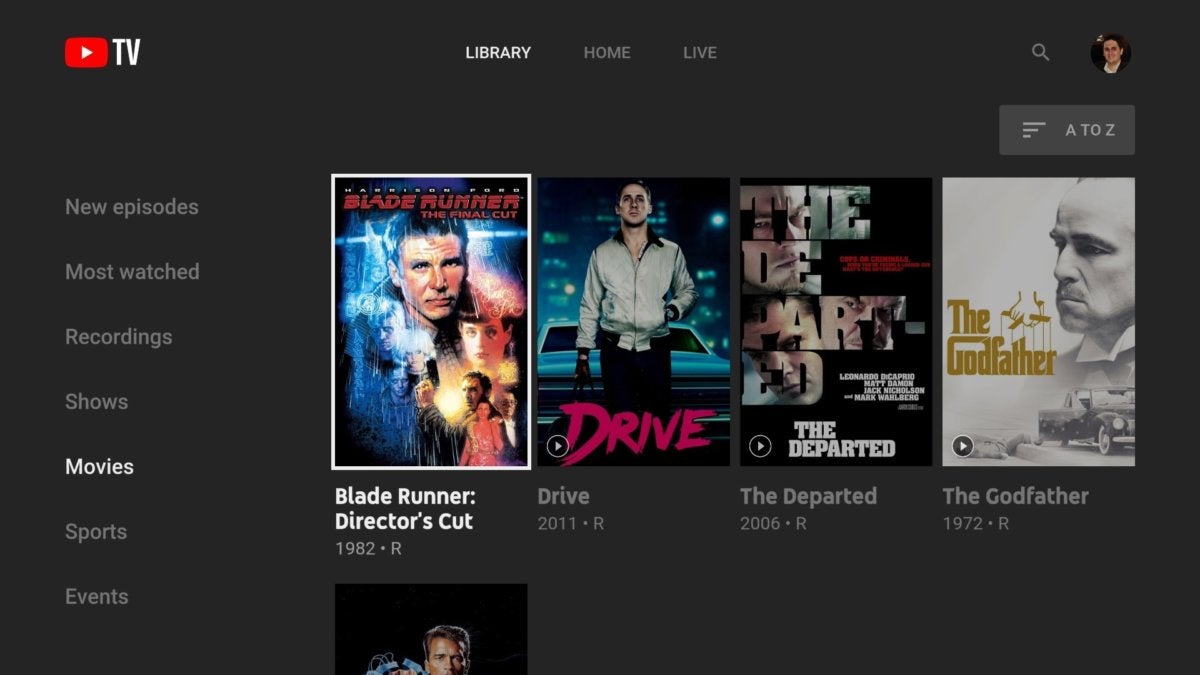Click the play icon on The Godfather poster
The height and width of the screenshot is (675, 1200).
coord(963,446)
